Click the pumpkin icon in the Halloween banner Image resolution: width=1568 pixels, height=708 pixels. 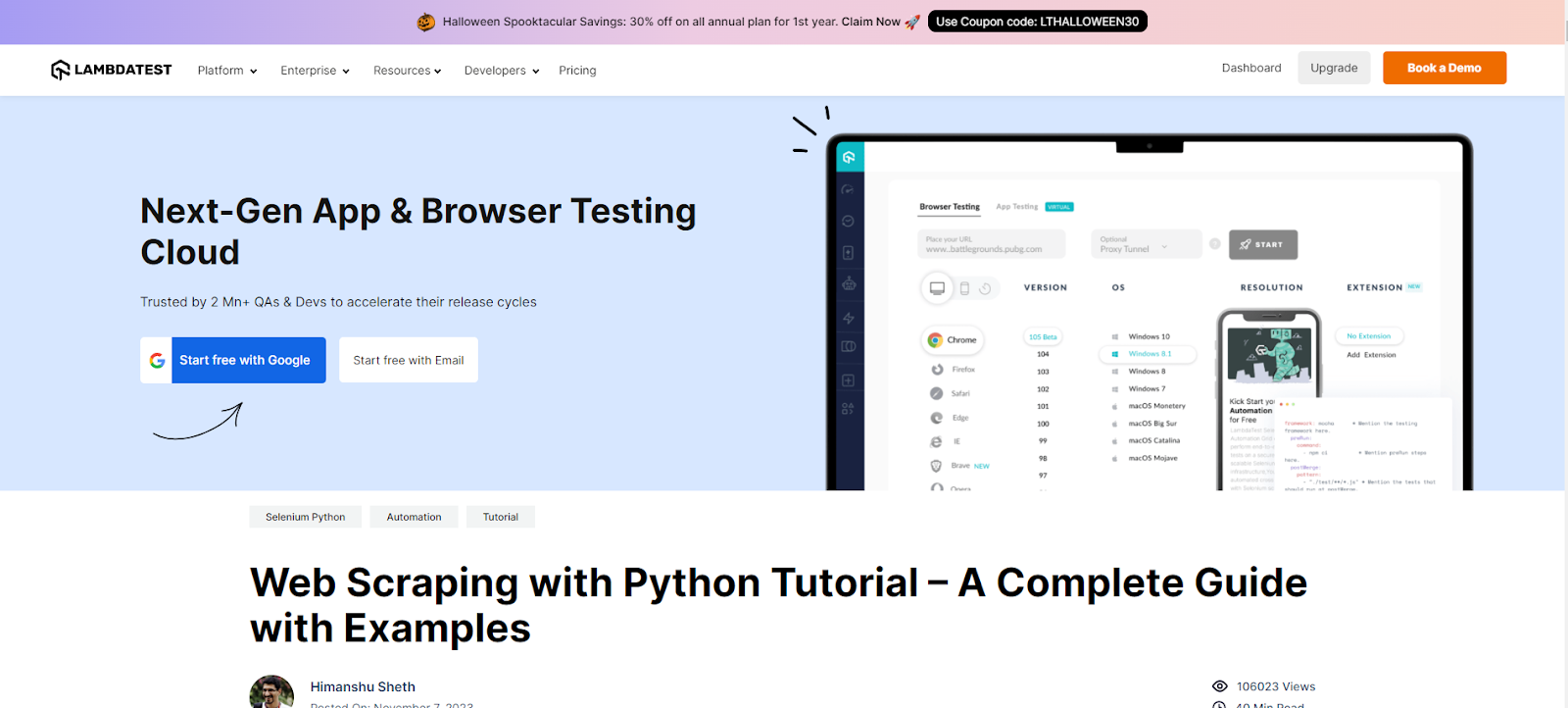point(425,22)
